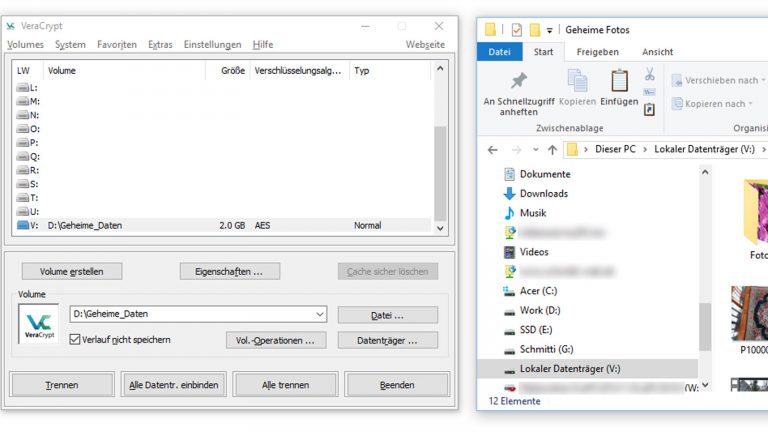768x432 pixels.
Task: Click 'Eigenschaften ...' button
Action: [230, 271]
